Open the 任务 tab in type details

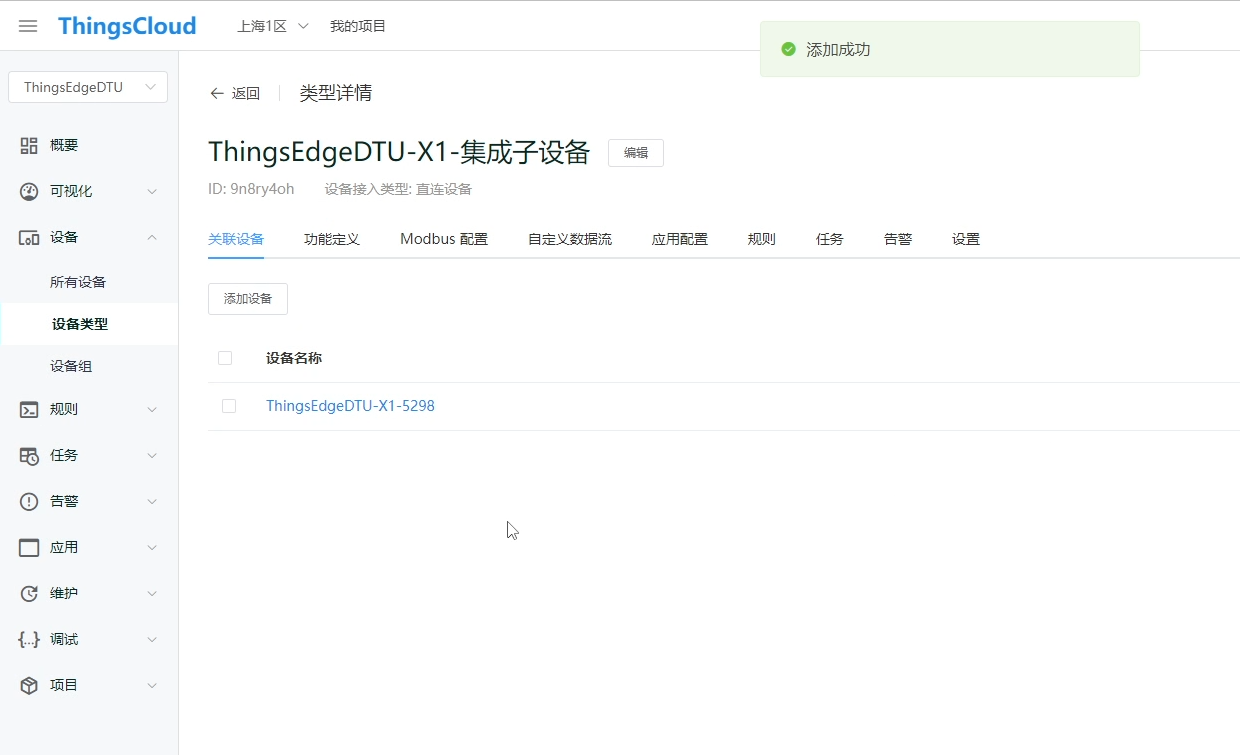click(830, 239)
